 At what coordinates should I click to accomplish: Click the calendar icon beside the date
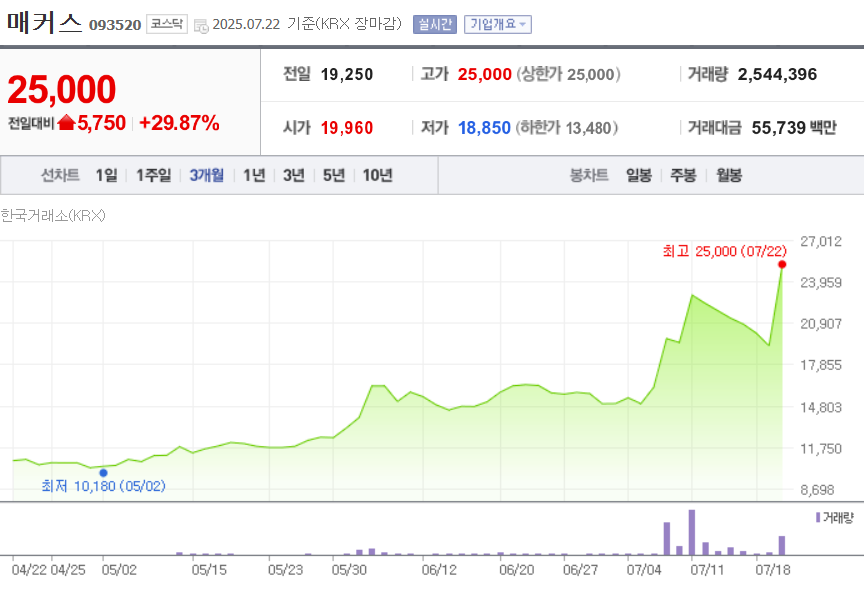pyautogui.click(x=201, y=25)
